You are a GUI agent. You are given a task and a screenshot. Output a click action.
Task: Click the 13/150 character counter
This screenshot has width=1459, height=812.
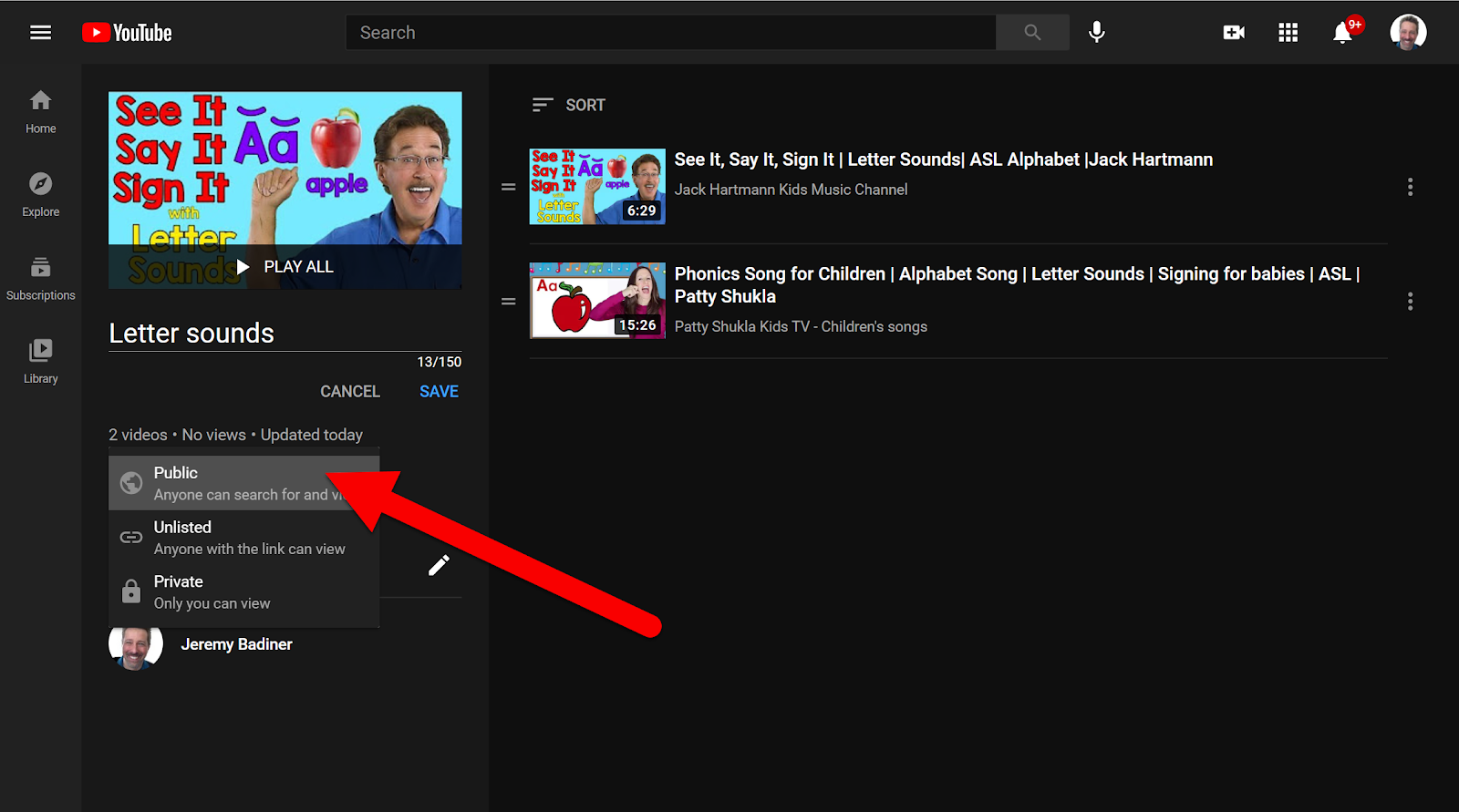440,362
